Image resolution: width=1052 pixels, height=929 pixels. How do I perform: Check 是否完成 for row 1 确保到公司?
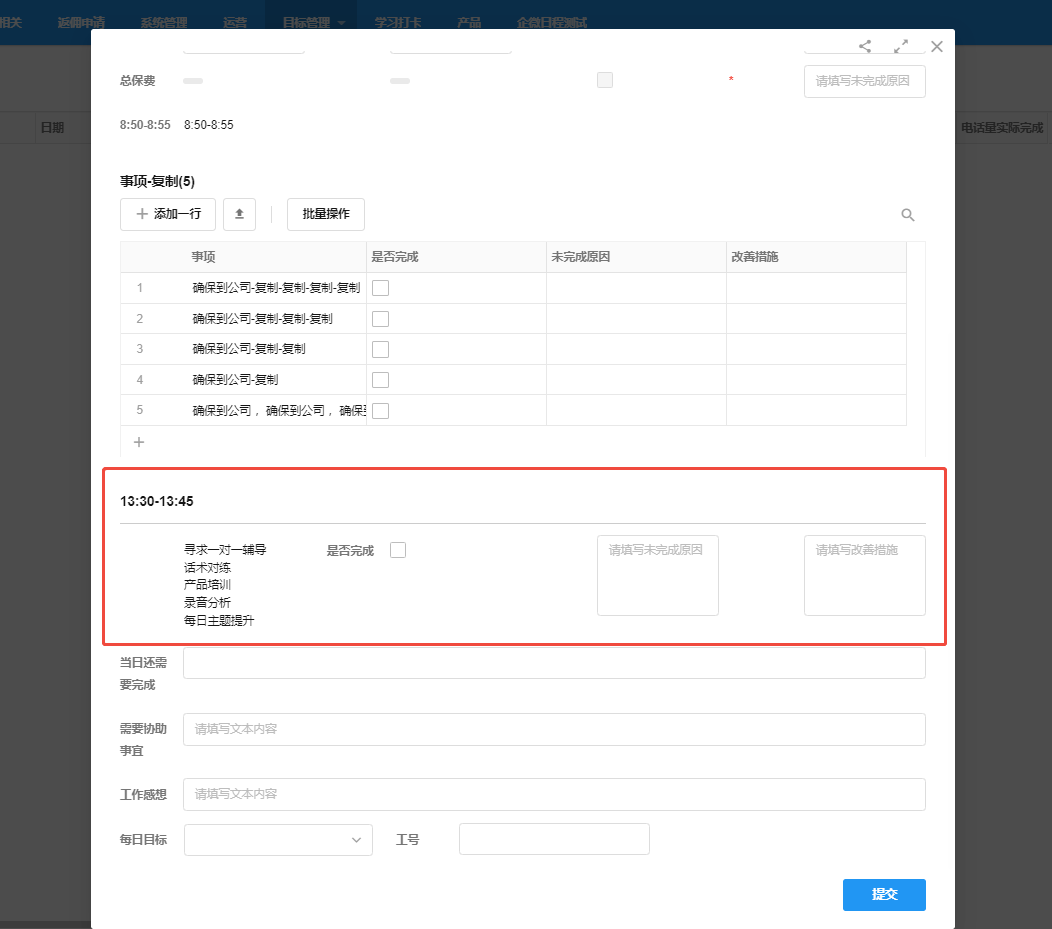(380, 287)
